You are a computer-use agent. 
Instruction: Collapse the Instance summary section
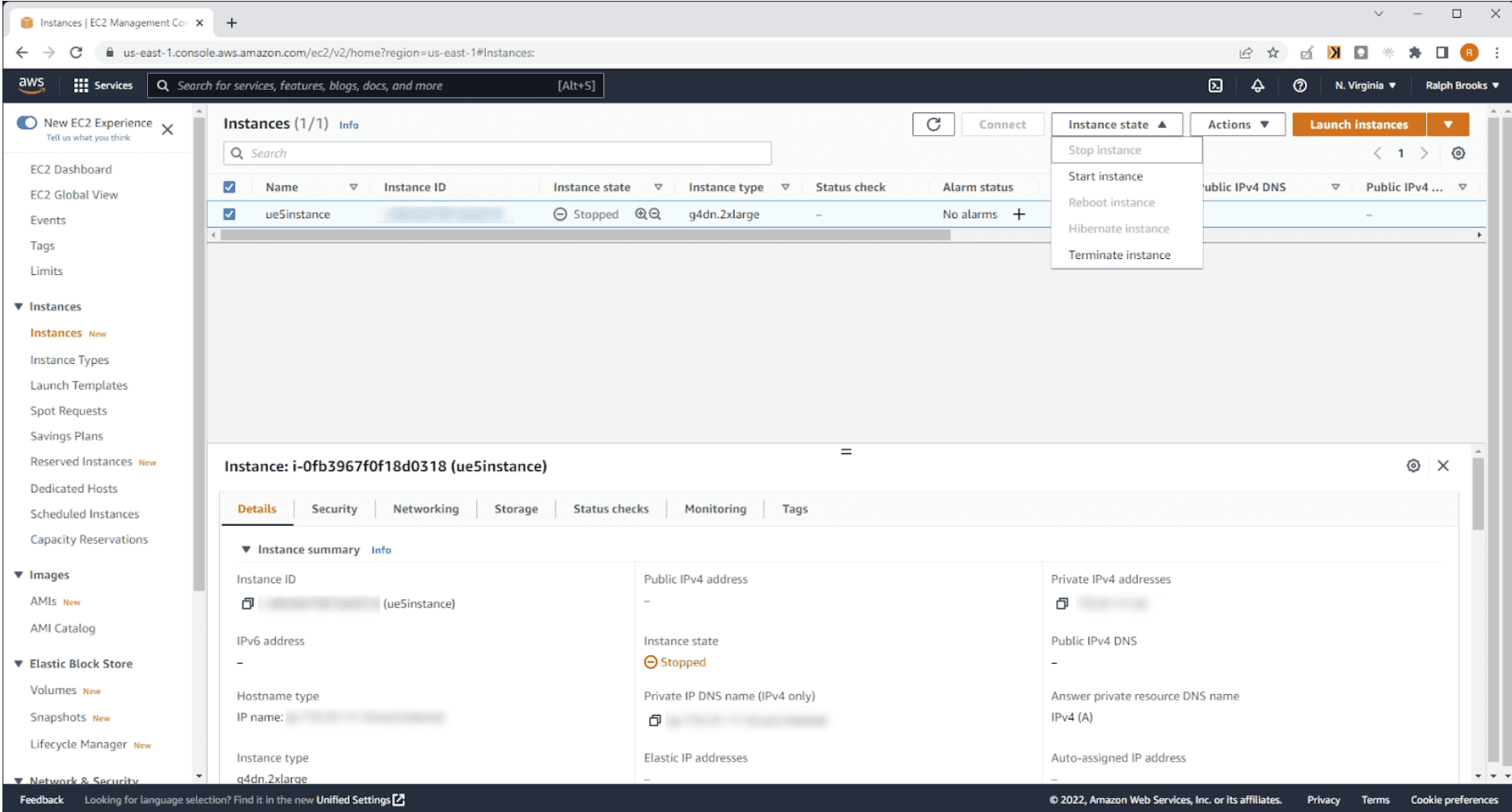247,549
